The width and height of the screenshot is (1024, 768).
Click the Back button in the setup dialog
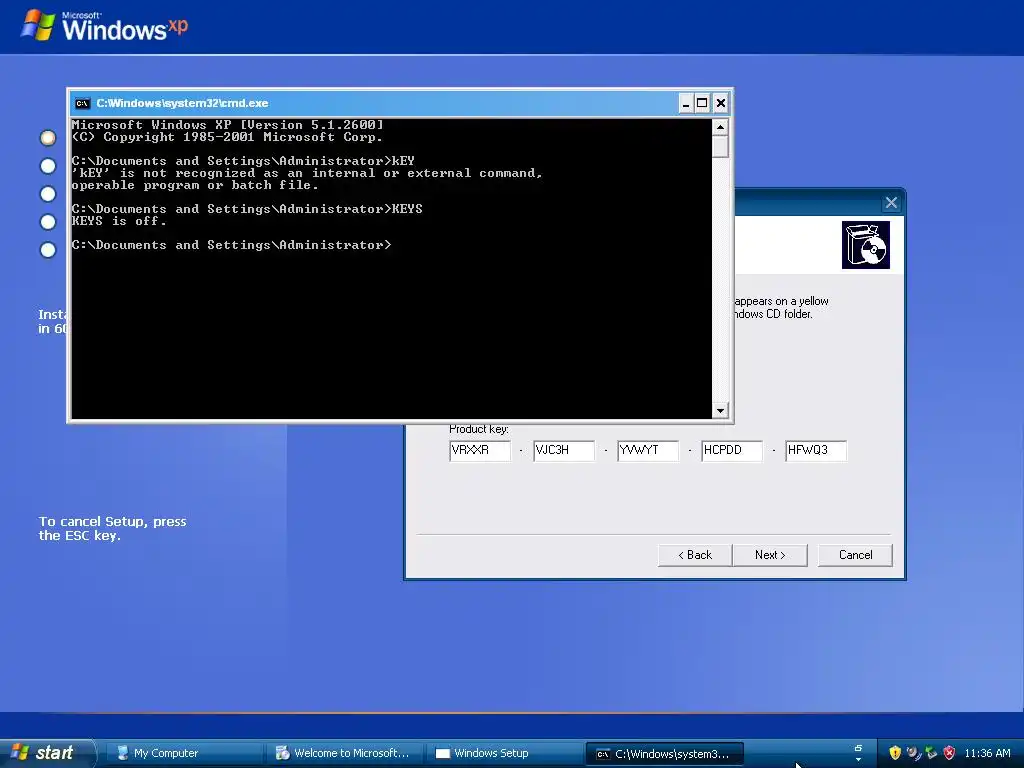695,555
